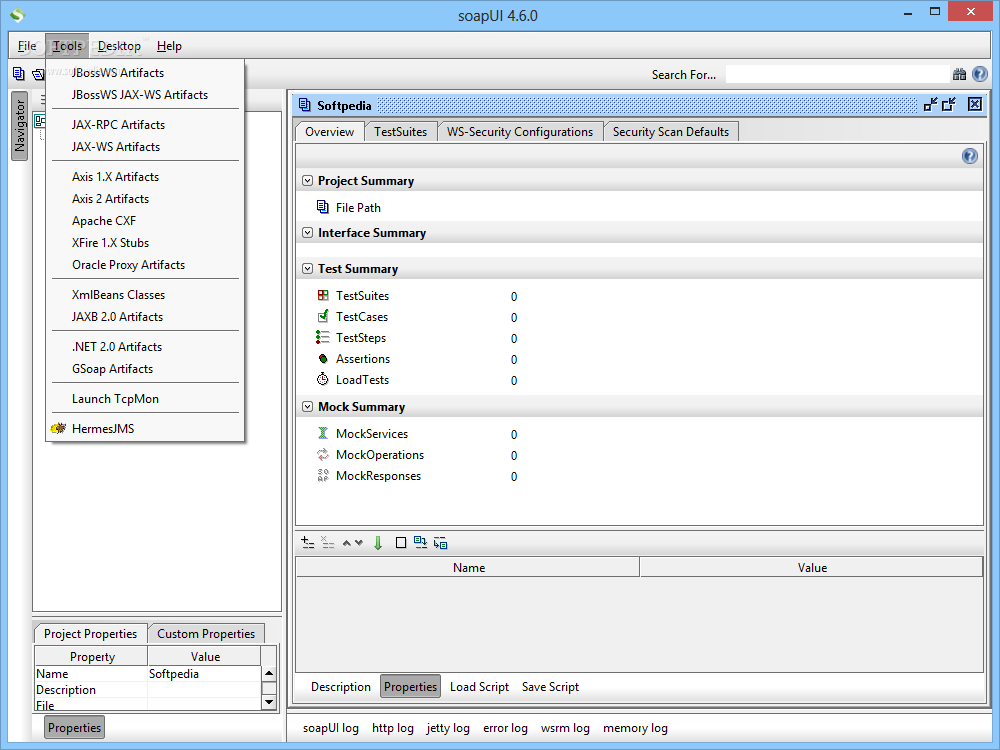Collapse the Project Summary section
1000x750 pixels.
[x=307, y=180]
